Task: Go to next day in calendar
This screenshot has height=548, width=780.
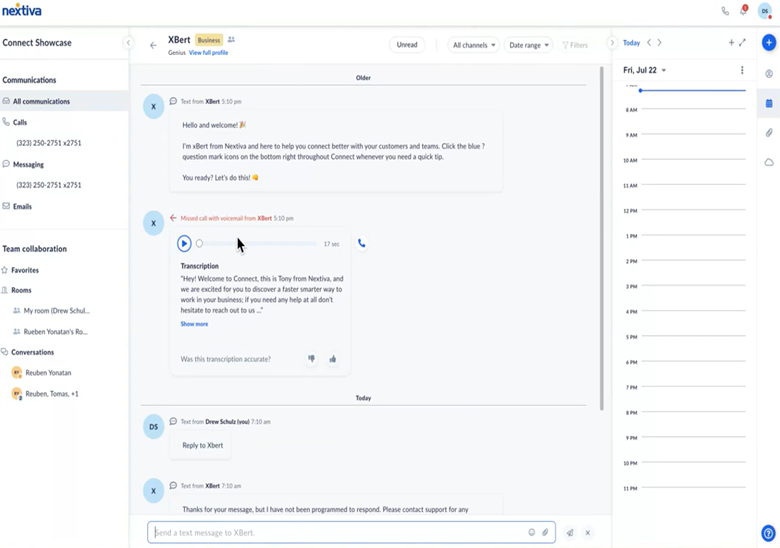Action: (660, 43)
